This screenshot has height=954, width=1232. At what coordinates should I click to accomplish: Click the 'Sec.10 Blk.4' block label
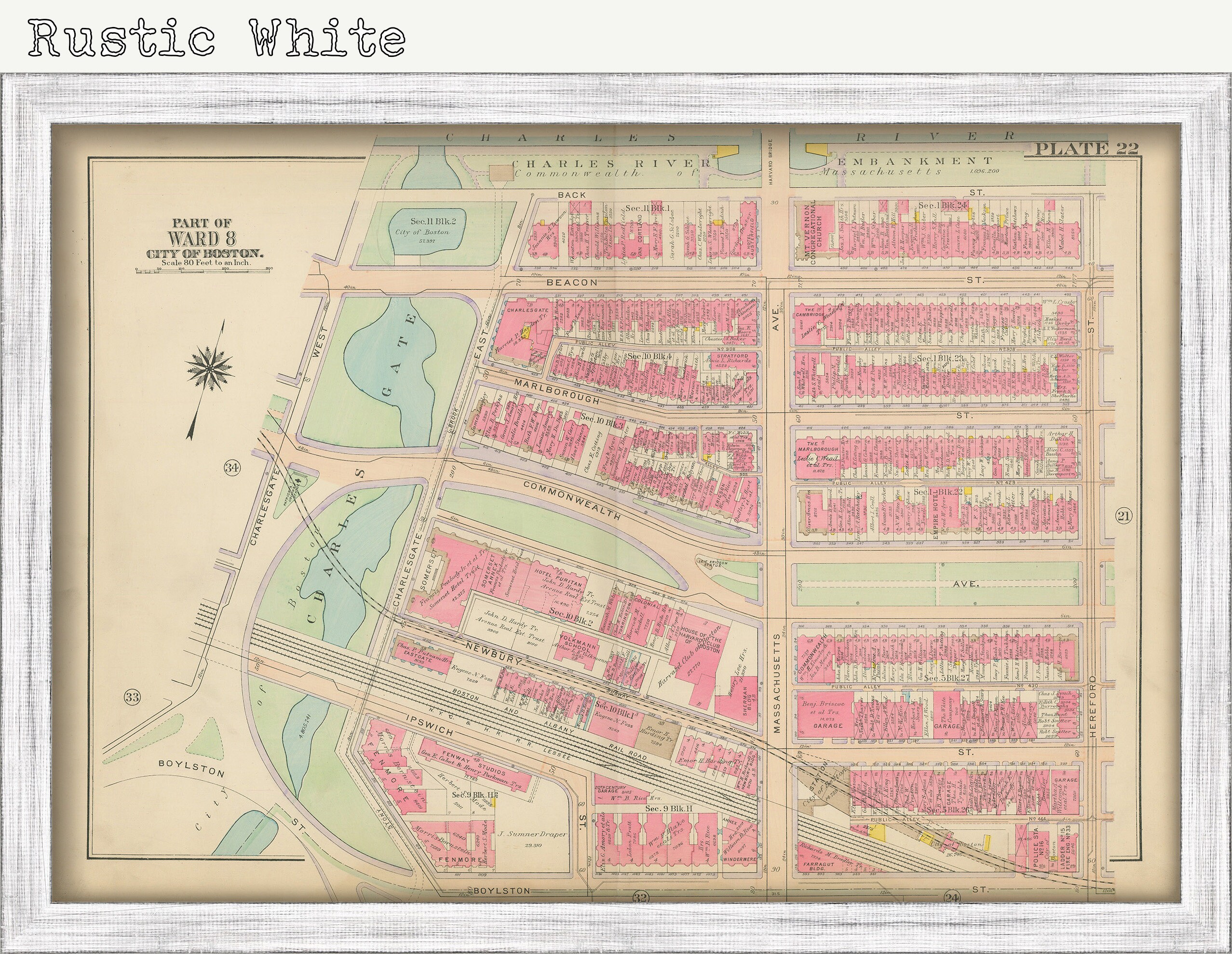coord(650,356)
